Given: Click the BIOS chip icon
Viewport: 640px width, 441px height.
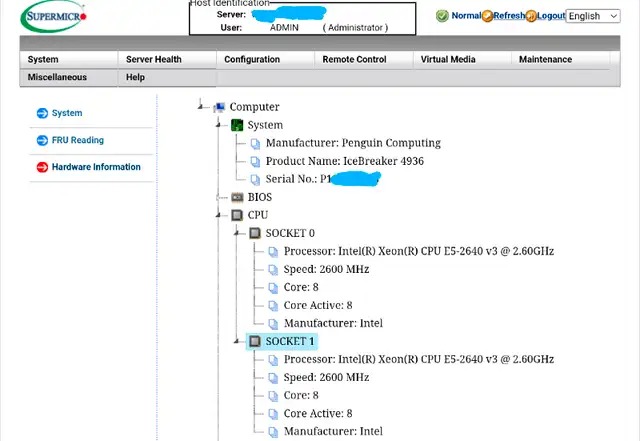Looking at the screenshot, I should pyautogui.click(x=237, y=197).
